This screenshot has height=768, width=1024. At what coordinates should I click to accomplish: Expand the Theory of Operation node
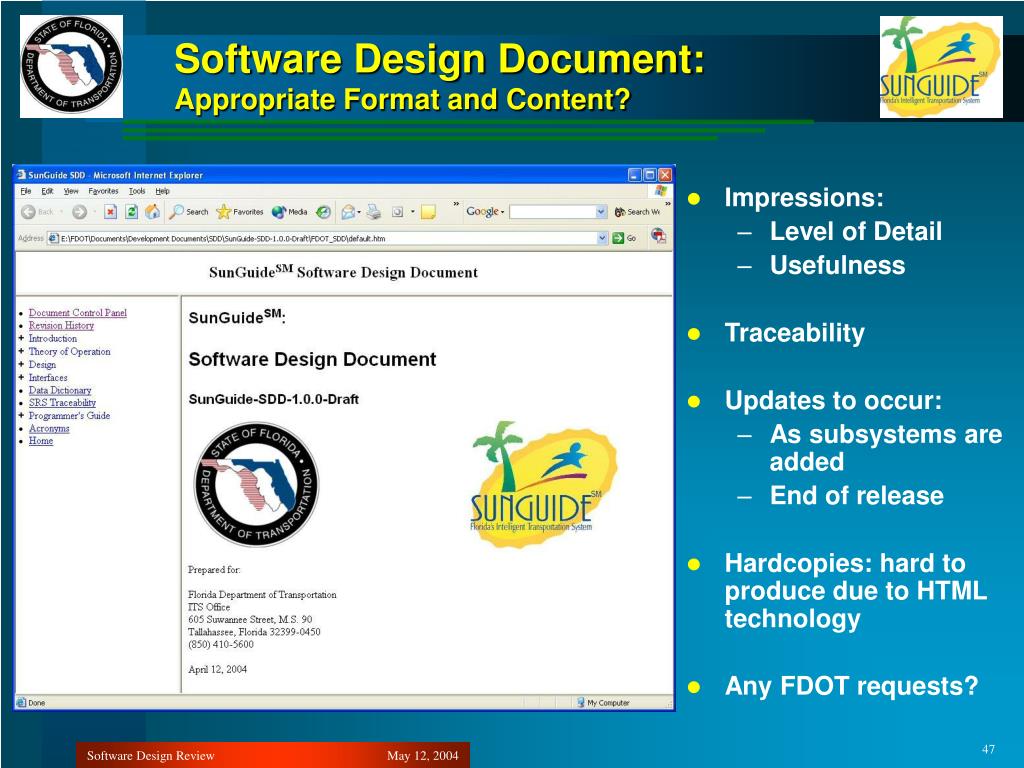(21, 351)
